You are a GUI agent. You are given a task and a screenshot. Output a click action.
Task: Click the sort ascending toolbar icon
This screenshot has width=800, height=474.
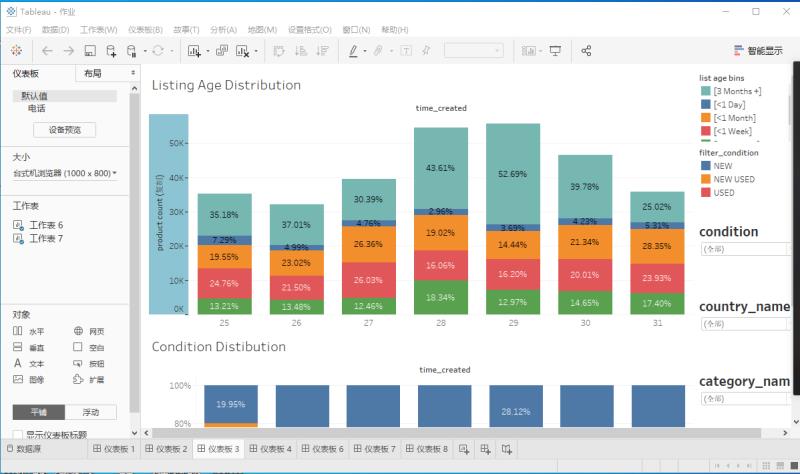tap(301, 51)
